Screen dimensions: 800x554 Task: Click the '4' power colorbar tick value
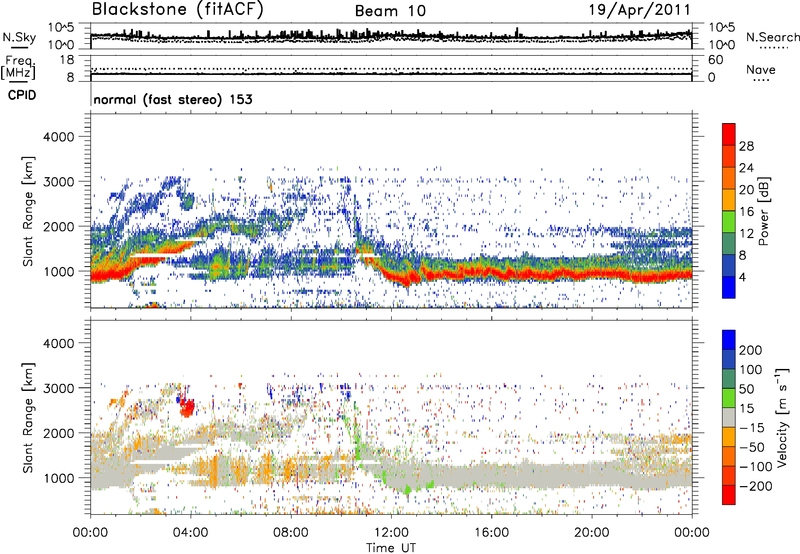(742, 277)
